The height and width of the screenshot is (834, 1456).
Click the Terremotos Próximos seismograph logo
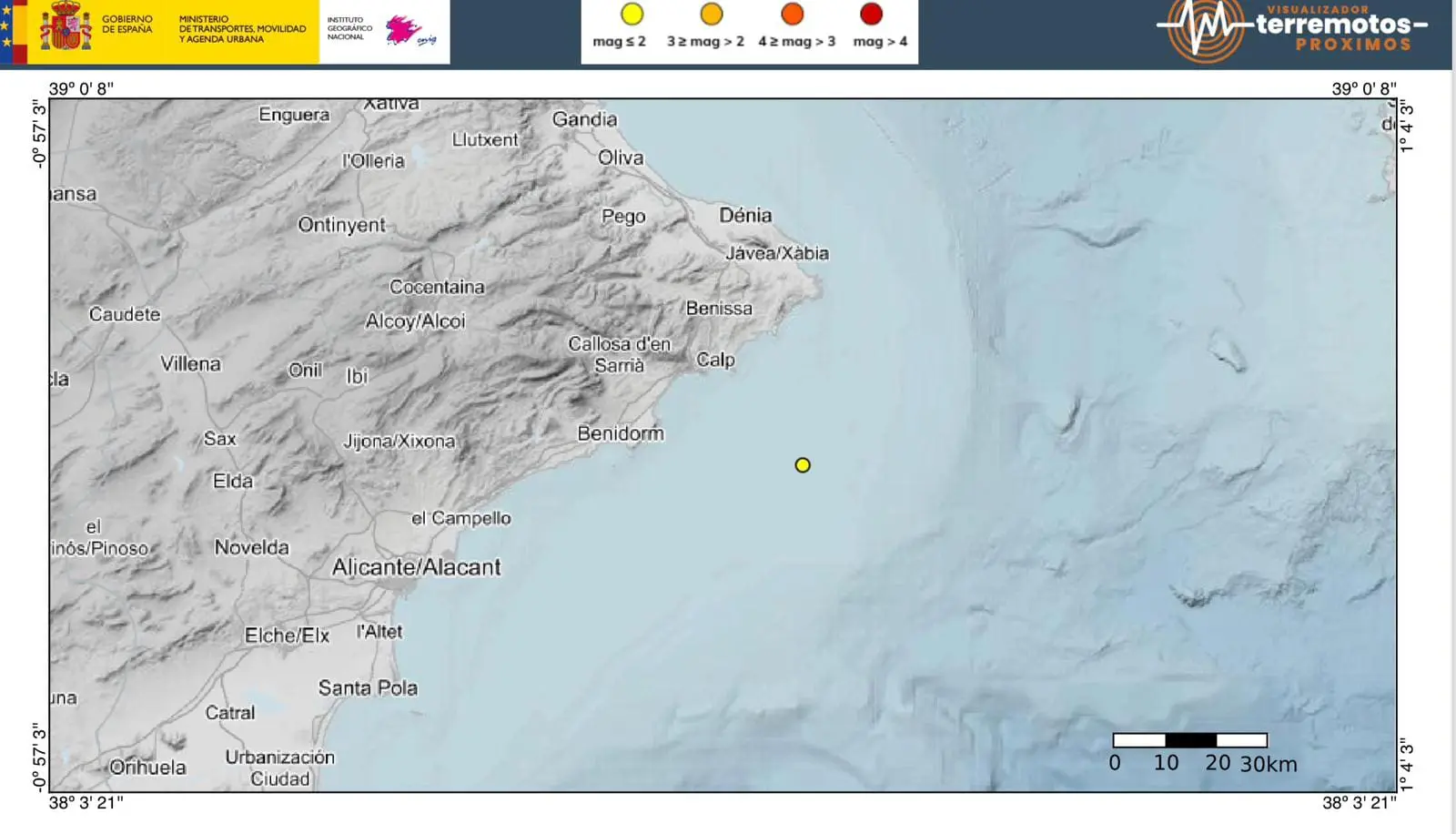pos(1205,29)
